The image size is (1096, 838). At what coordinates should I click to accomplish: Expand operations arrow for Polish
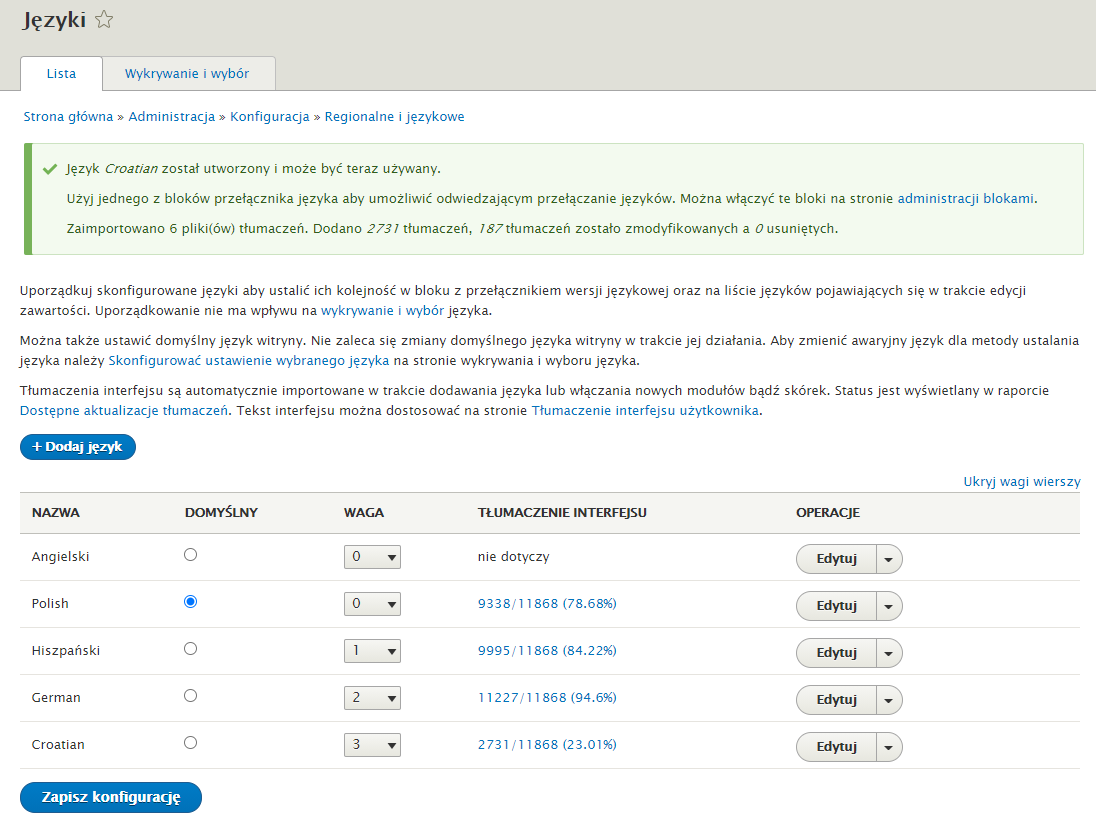[x=889, y=606]
